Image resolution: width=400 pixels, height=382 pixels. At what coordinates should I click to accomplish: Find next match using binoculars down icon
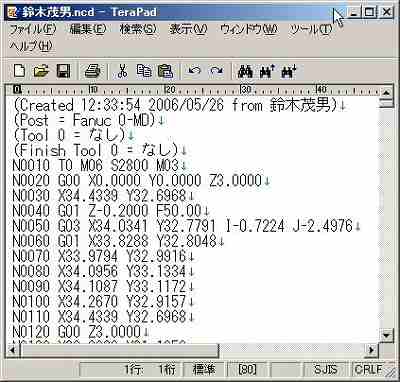point(289,71)
